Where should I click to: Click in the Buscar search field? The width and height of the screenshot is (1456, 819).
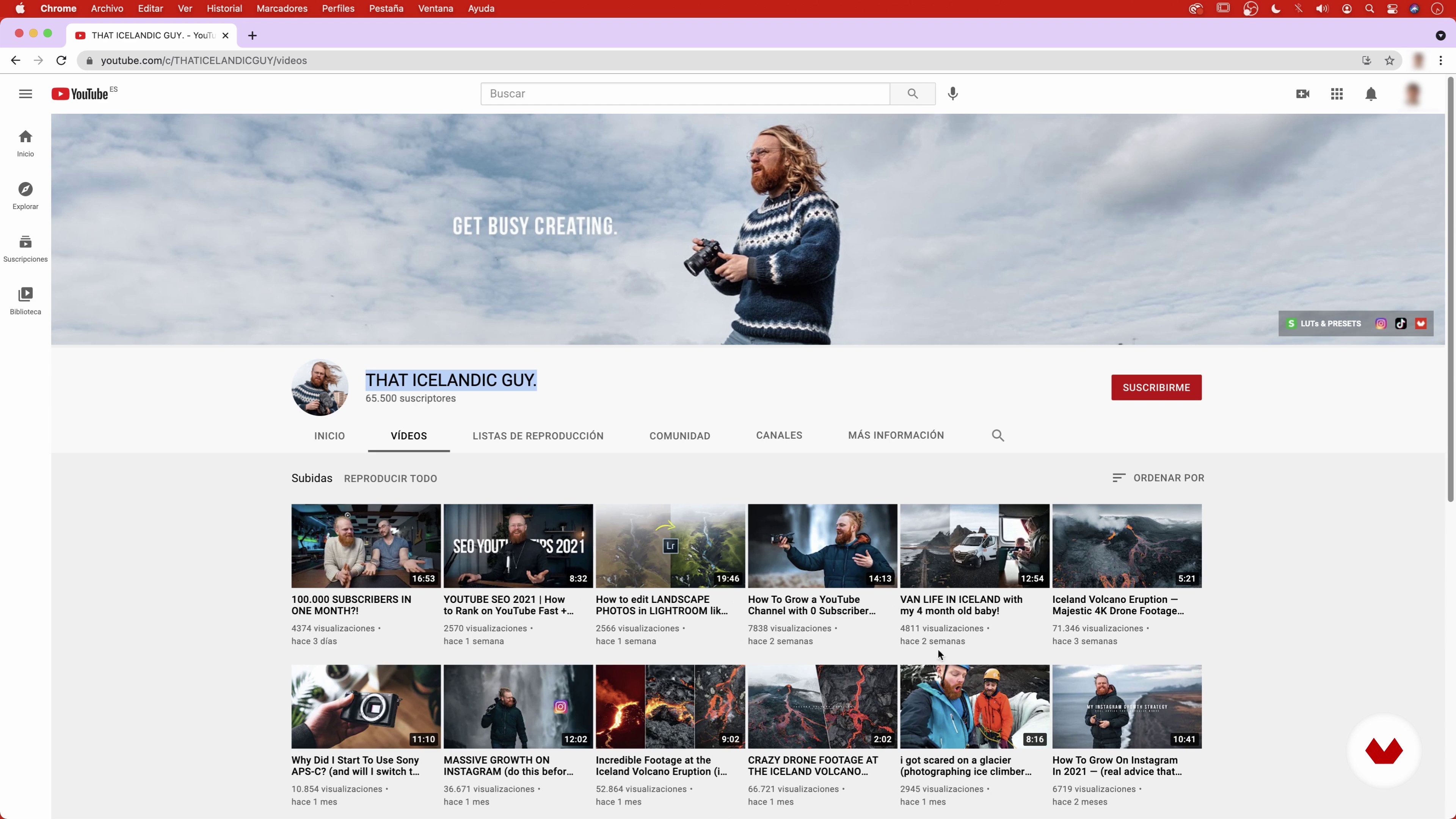[x=685, y=94]
